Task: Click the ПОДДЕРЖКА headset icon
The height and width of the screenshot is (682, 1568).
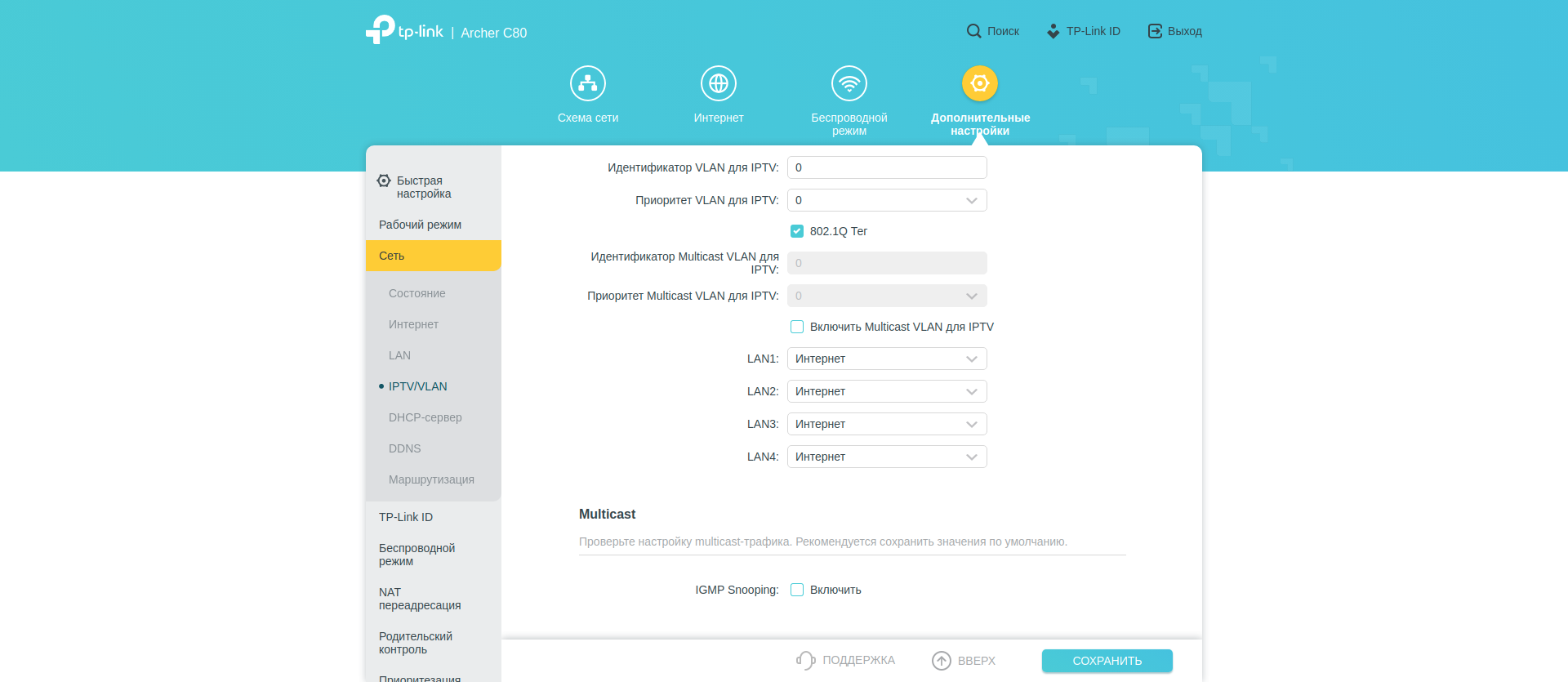Action: [x=805, y=660]
